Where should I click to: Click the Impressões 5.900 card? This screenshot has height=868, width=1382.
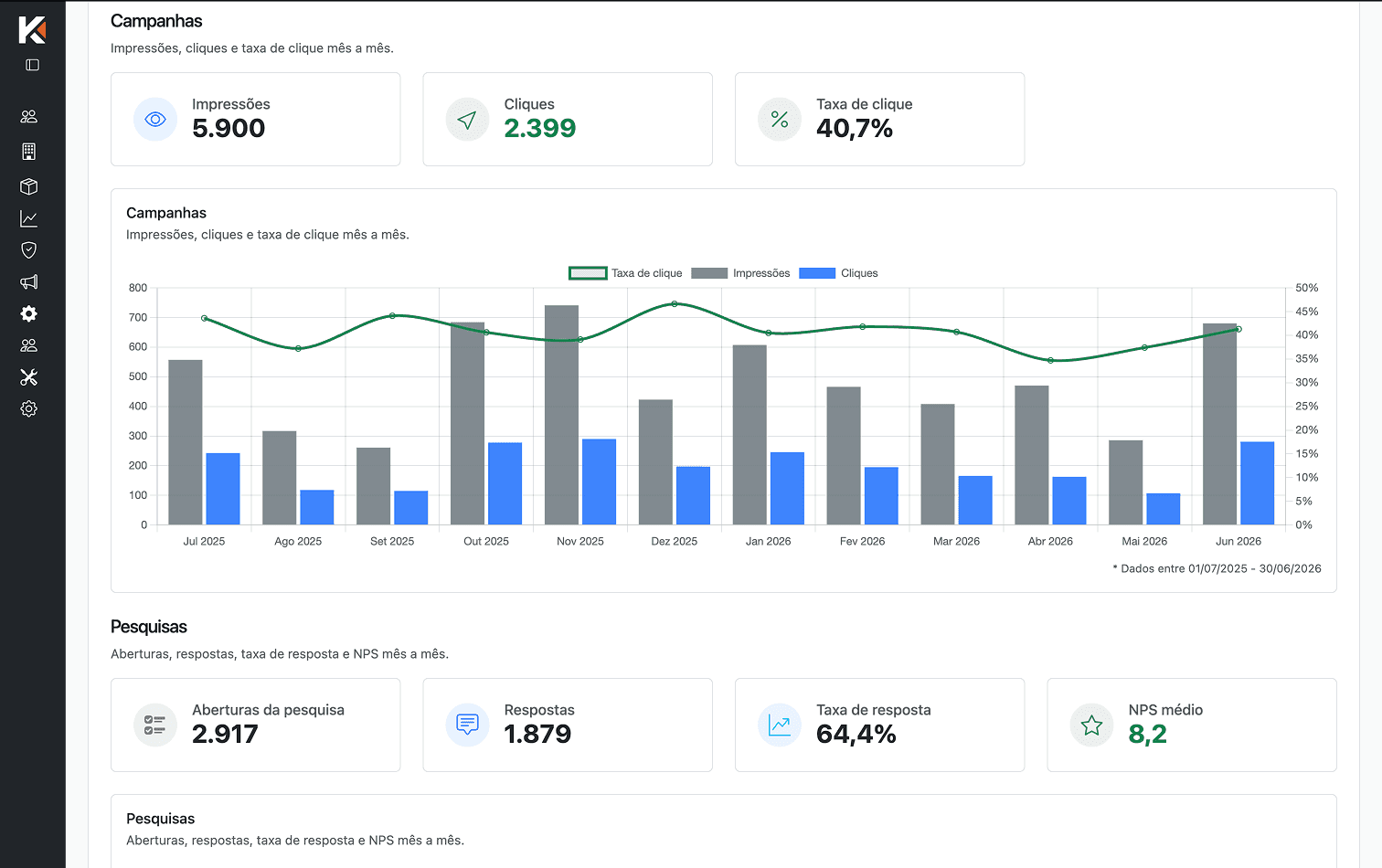[256, 120]
